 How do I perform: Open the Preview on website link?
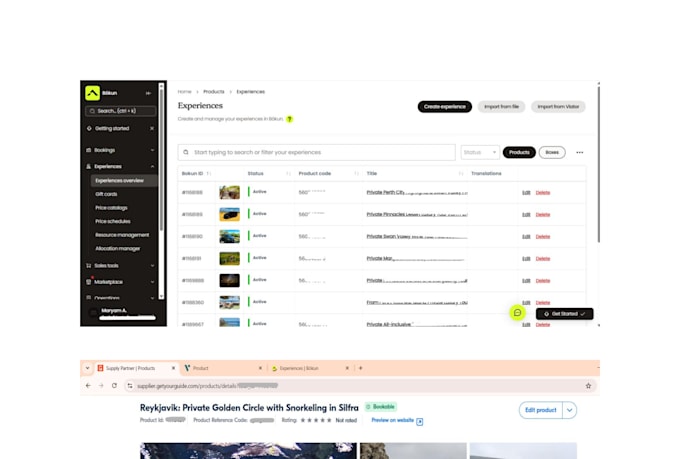coord(393,420)
